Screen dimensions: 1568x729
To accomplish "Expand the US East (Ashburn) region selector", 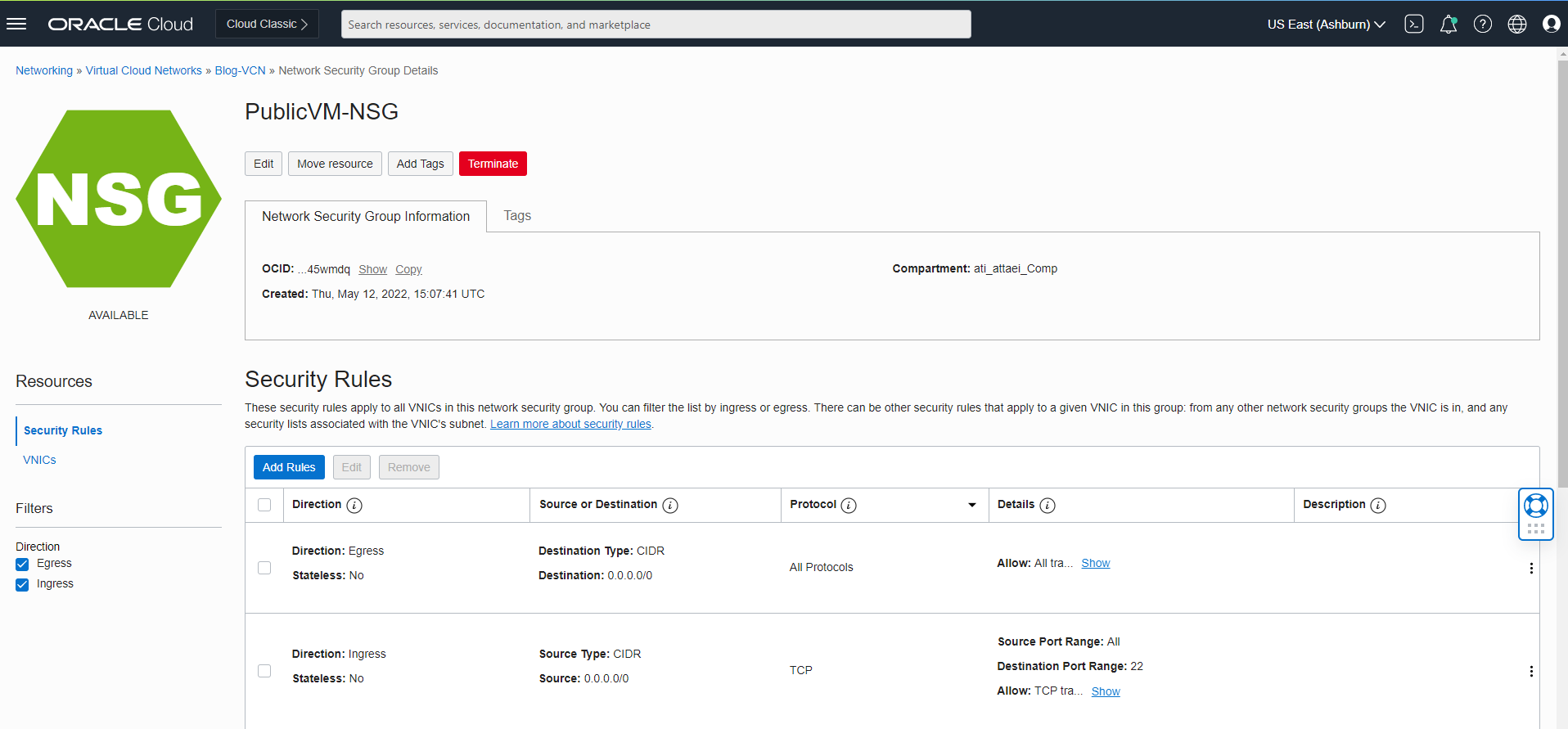I will (1326, 24).
